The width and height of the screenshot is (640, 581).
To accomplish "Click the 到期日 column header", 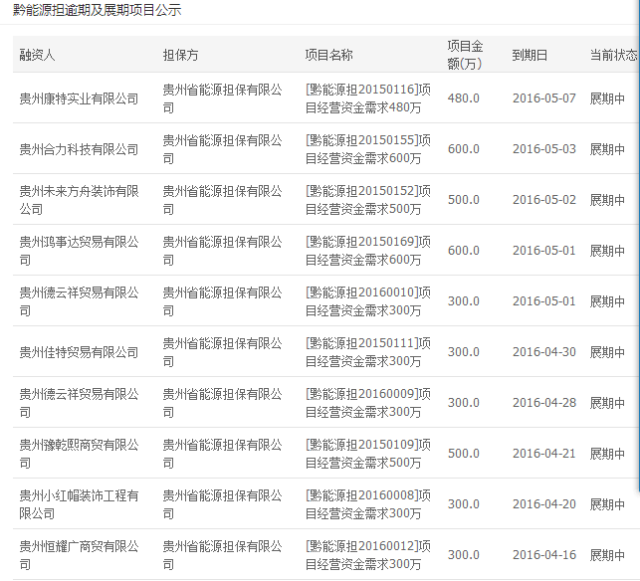I will pos(530,55).
